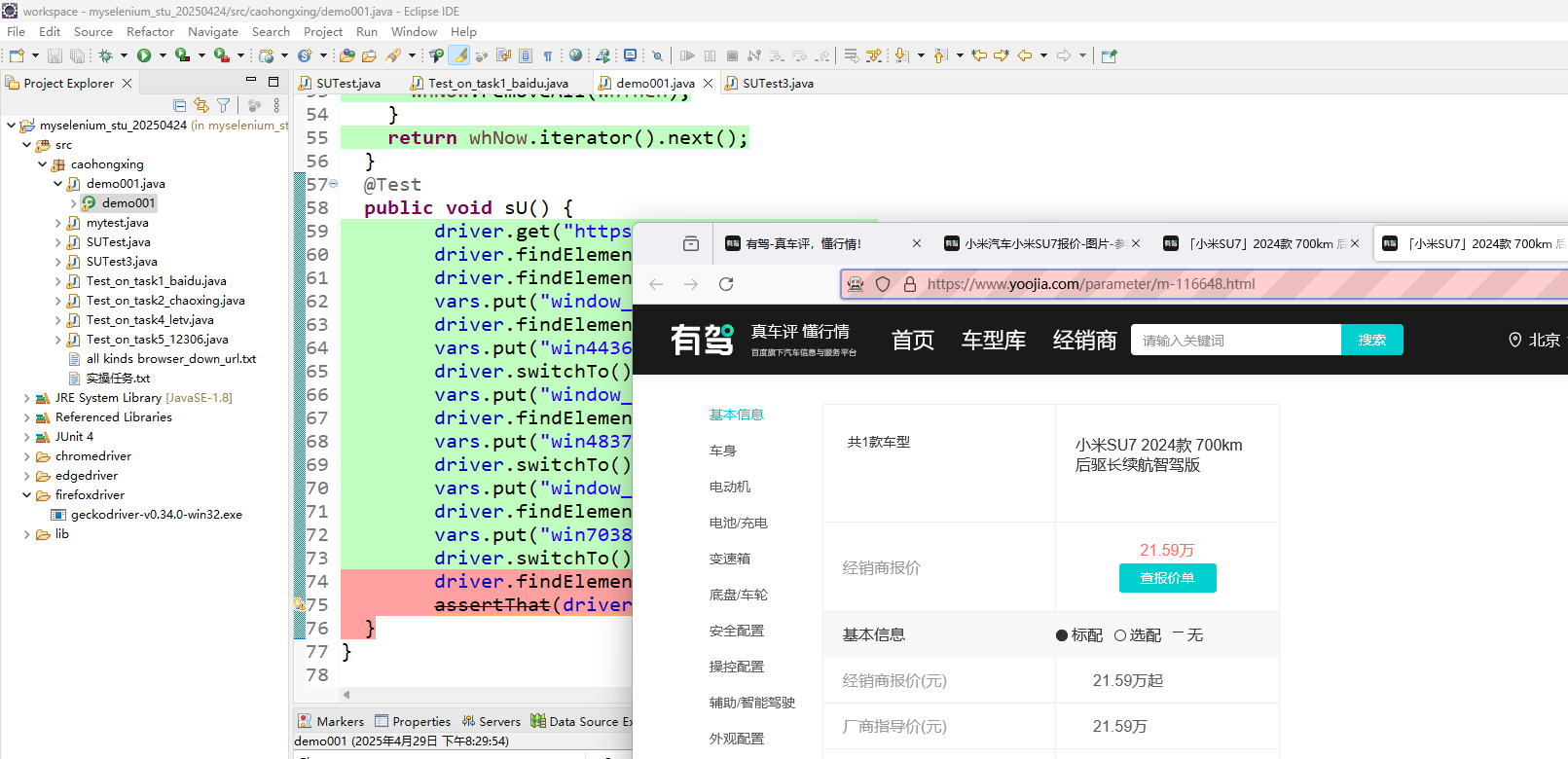
Task: Click the Search flashlight toolbar icon
Action: [x=393, y=55]
